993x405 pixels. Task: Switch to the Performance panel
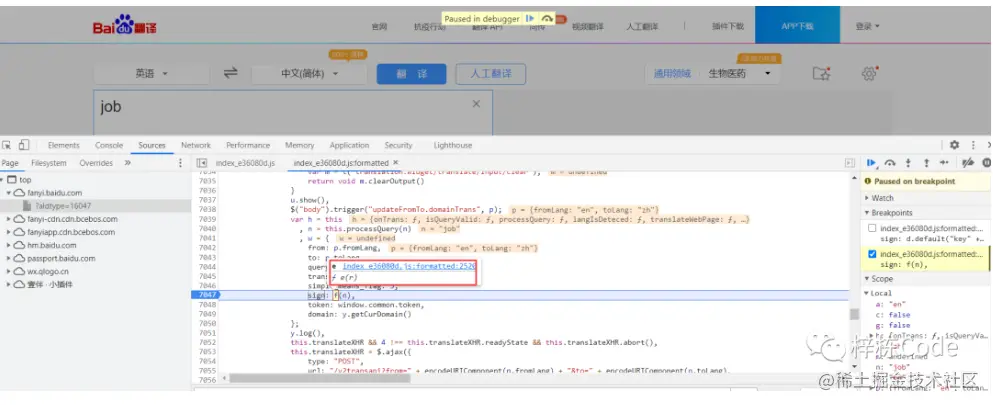pos(248,145)
